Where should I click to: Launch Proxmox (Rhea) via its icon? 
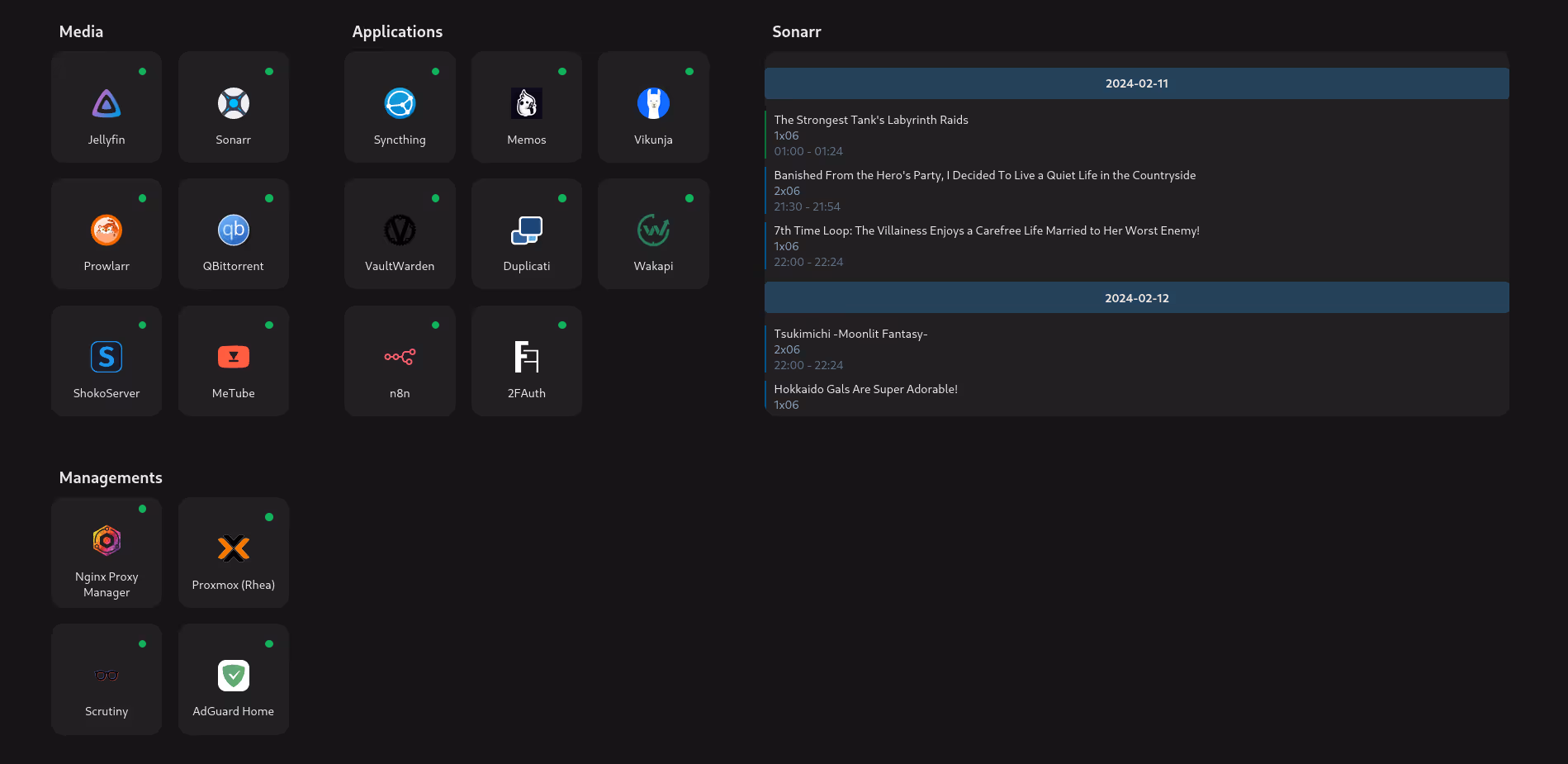point(234,548)
